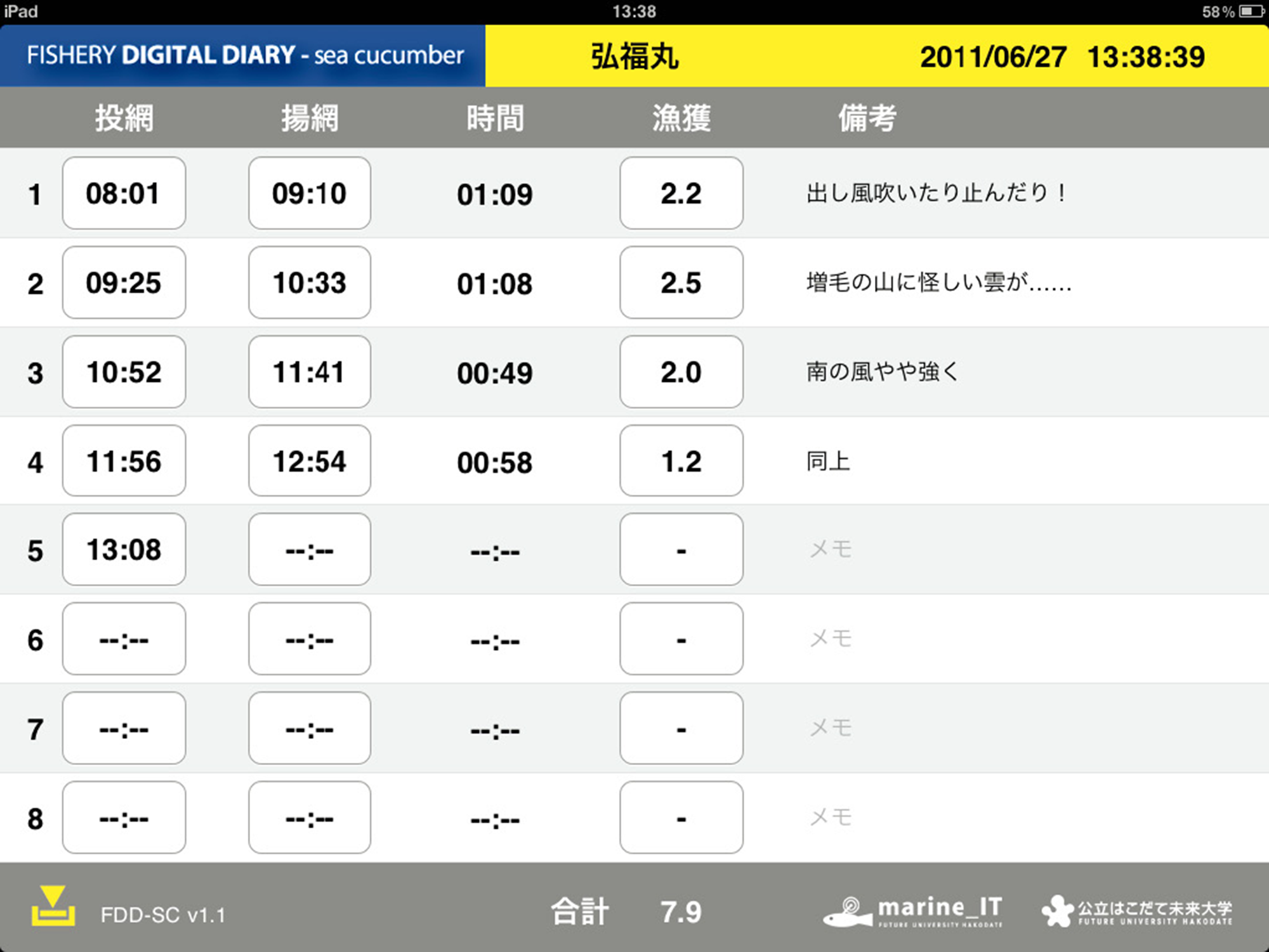Viewport: 1269px width, 952px height.
Task: Tap the status bar time 13:38
Action: (x=634, y=11)
